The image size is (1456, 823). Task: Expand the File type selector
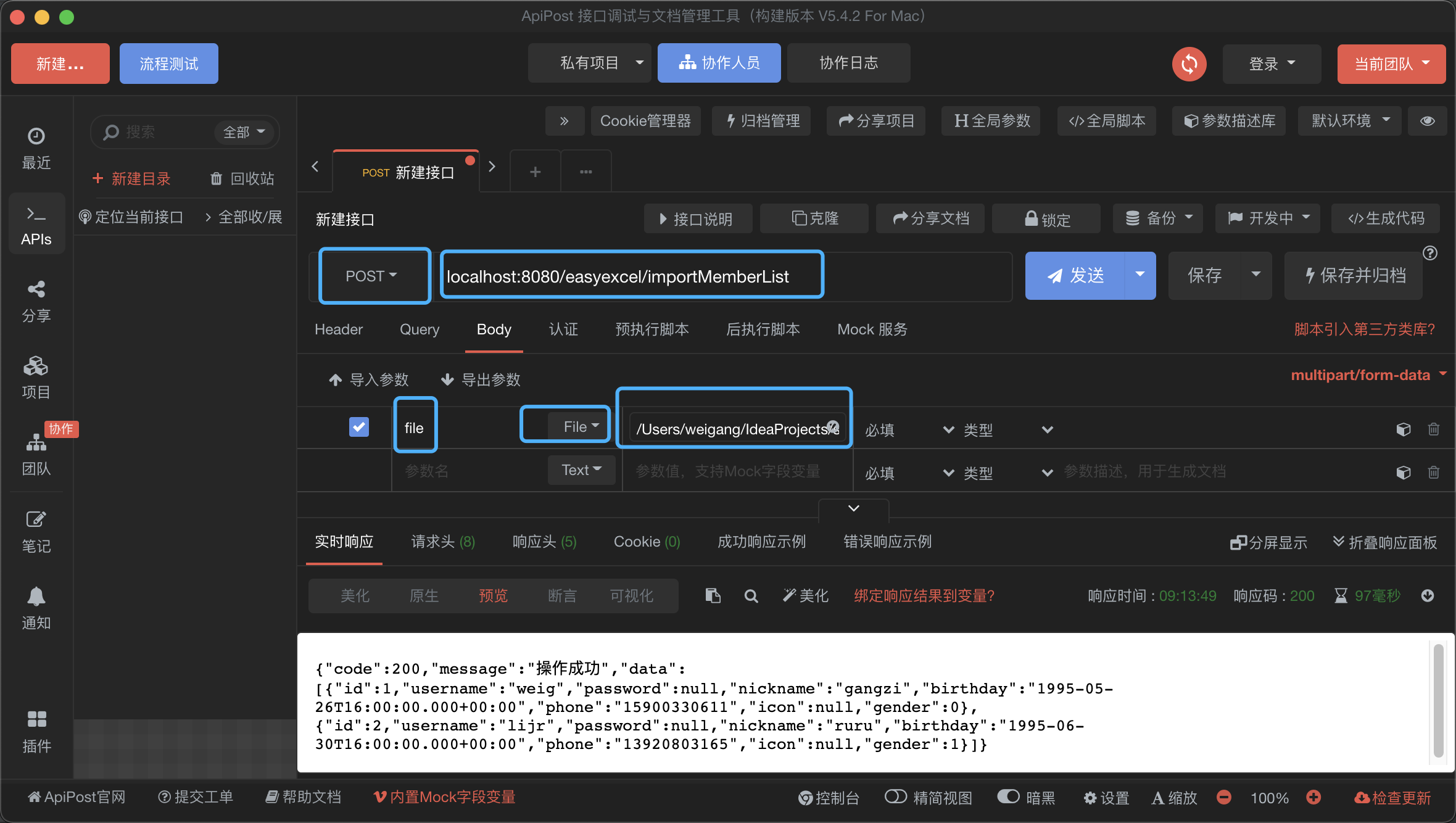click(581, 426)
